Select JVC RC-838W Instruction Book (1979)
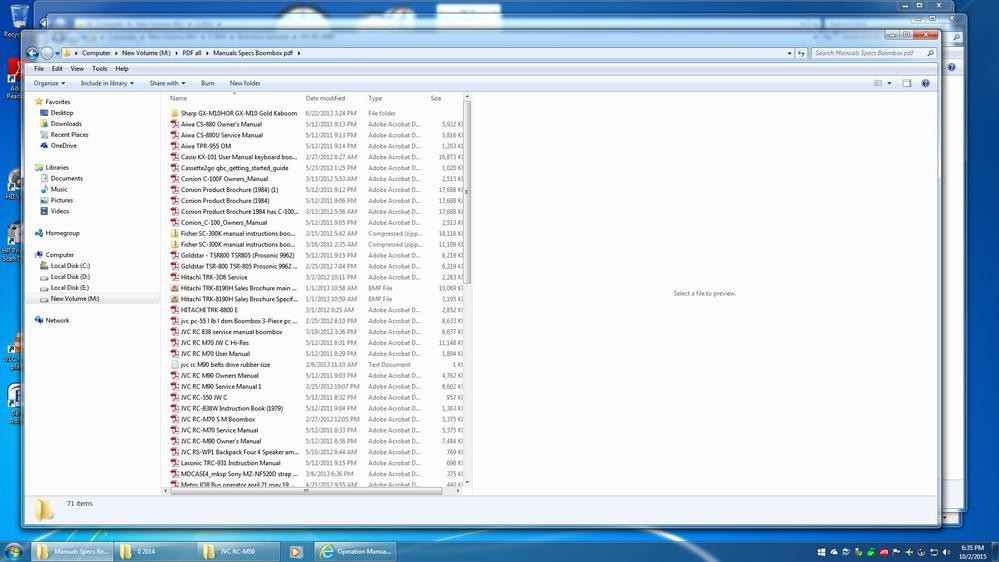999x562 pixels. pos(232,408)
